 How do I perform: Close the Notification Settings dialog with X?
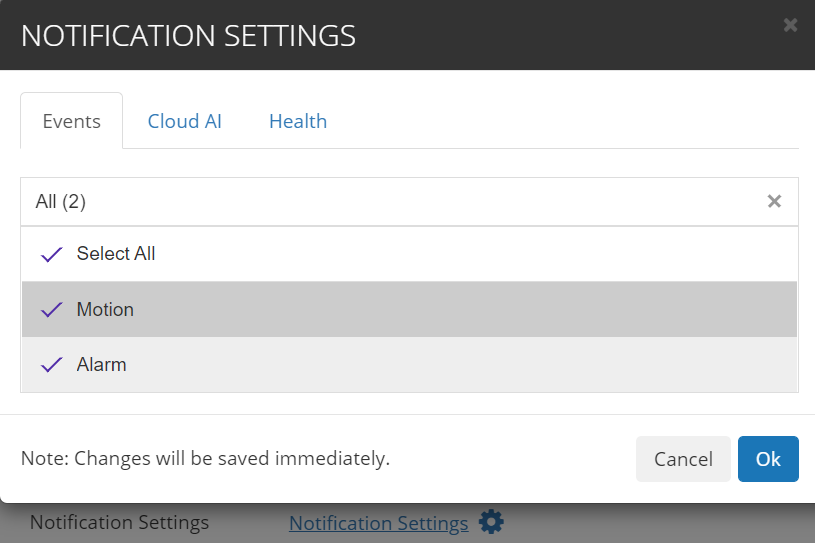tap(790, 25)
